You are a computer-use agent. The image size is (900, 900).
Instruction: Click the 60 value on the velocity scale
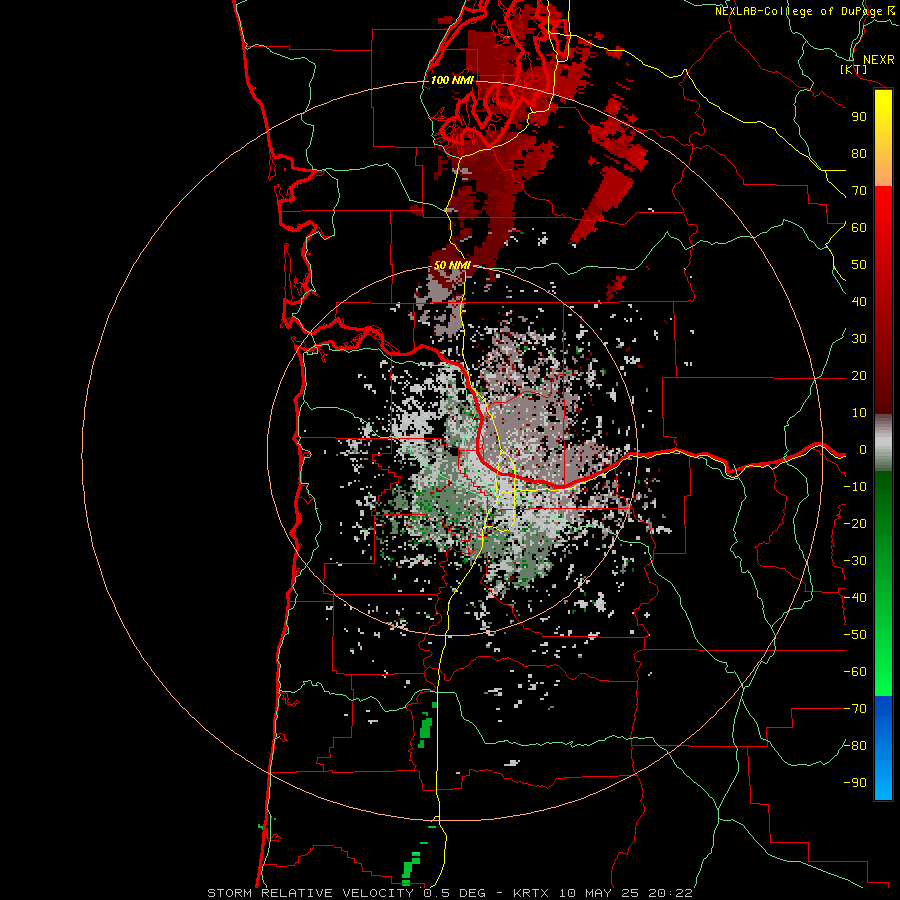click(859, 227)
